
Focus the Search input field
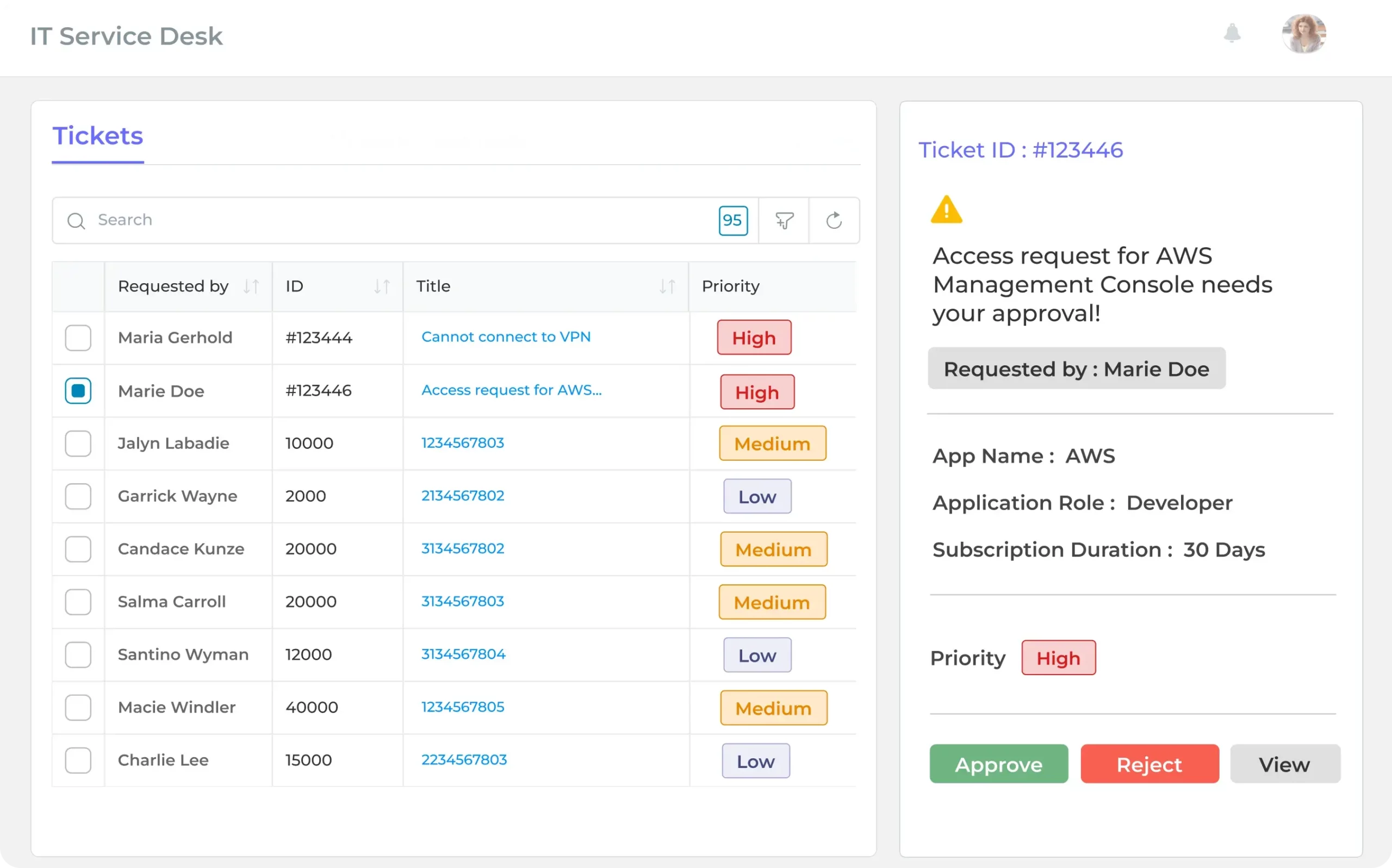[390, 221]
